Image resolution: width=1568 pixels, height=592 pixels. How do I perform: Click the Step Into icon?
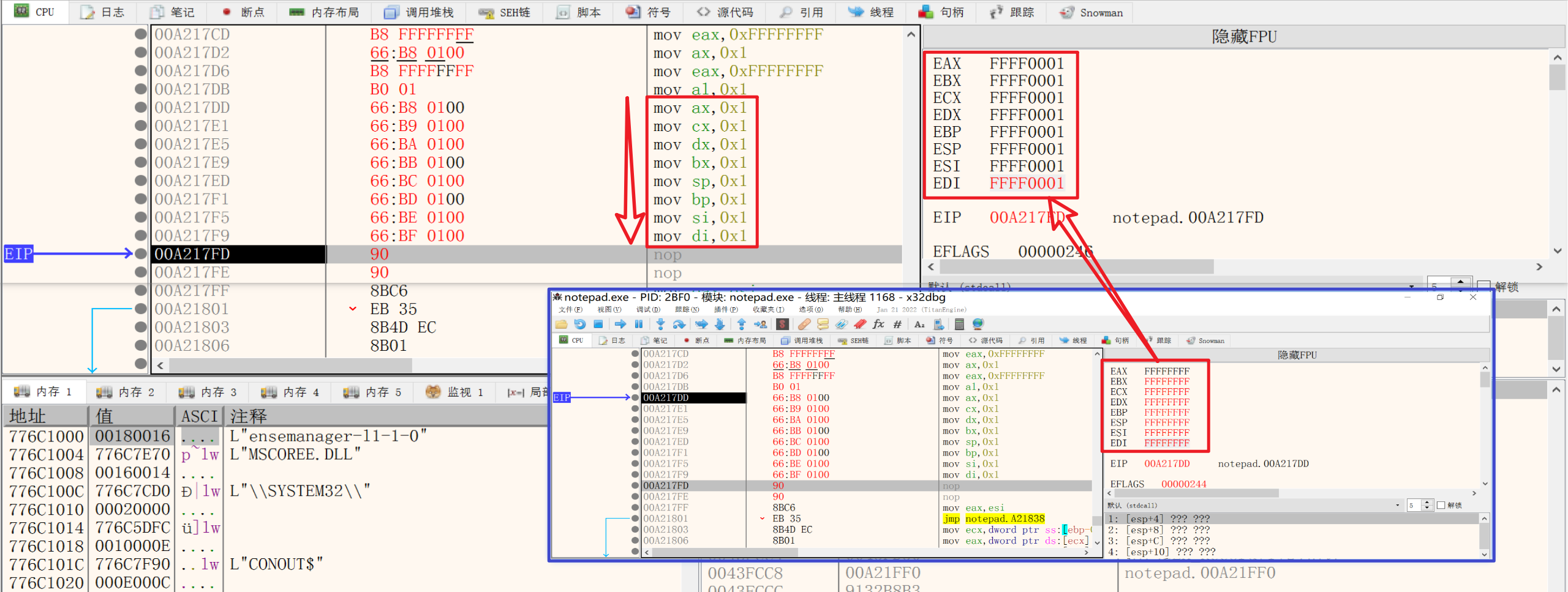click(660, 324)
